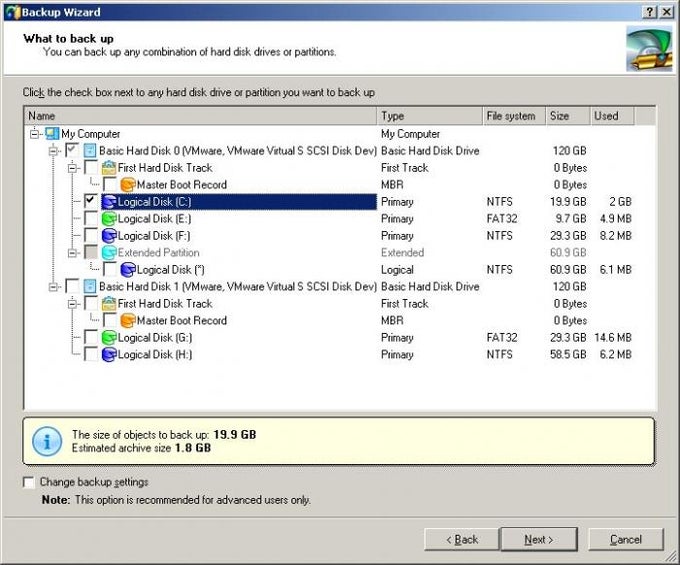
Task: Click the question mark help button
Action: pos(649,12)
